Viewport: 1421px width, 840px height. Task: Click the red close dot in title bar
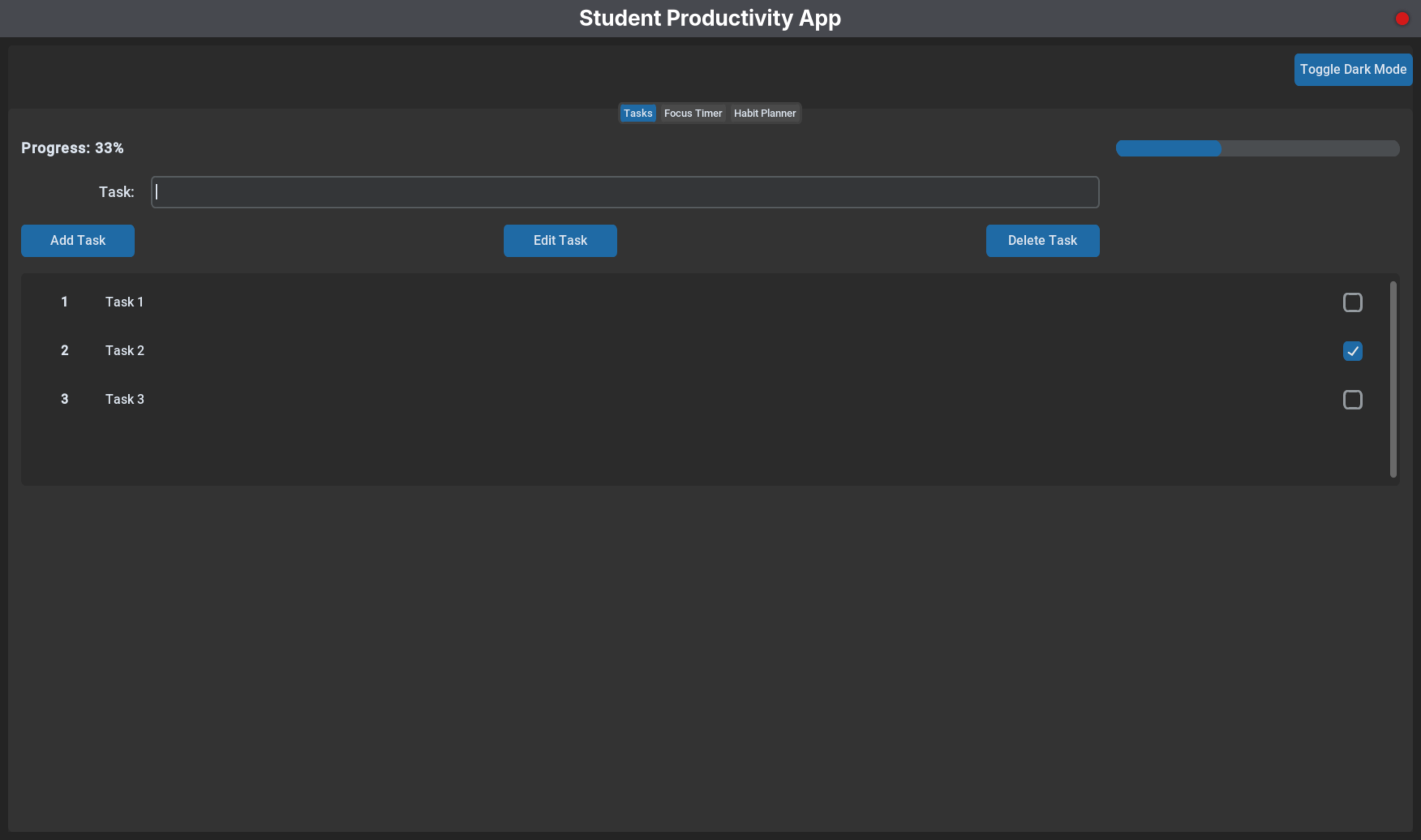pyautogui.click(x=1402, y=19)
